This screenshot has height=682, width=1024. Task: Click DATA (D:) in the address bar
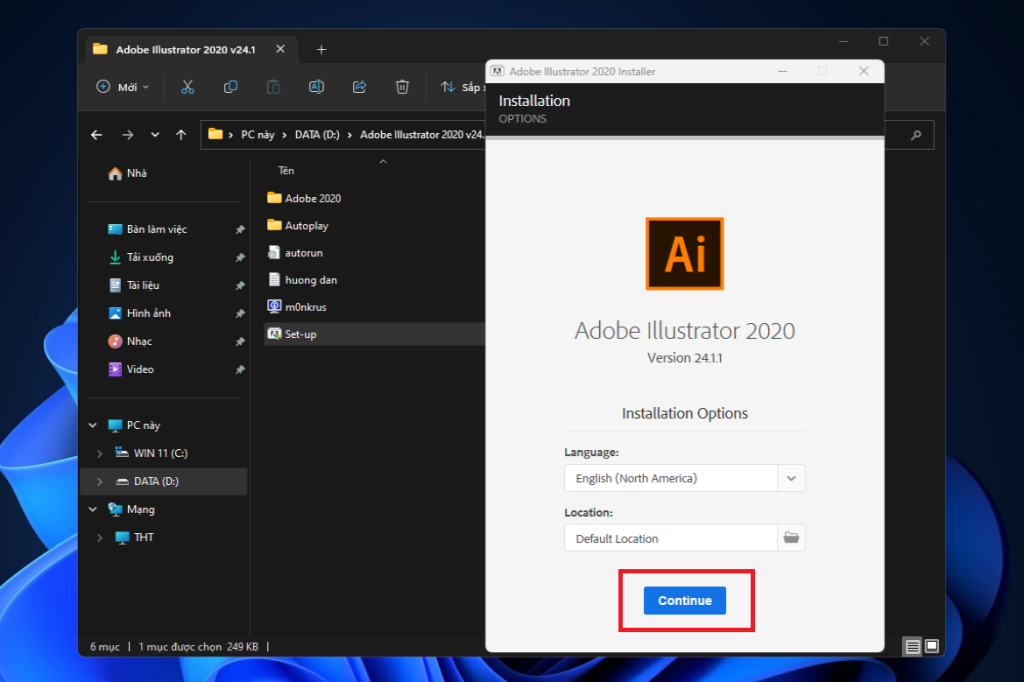point(317,135)
